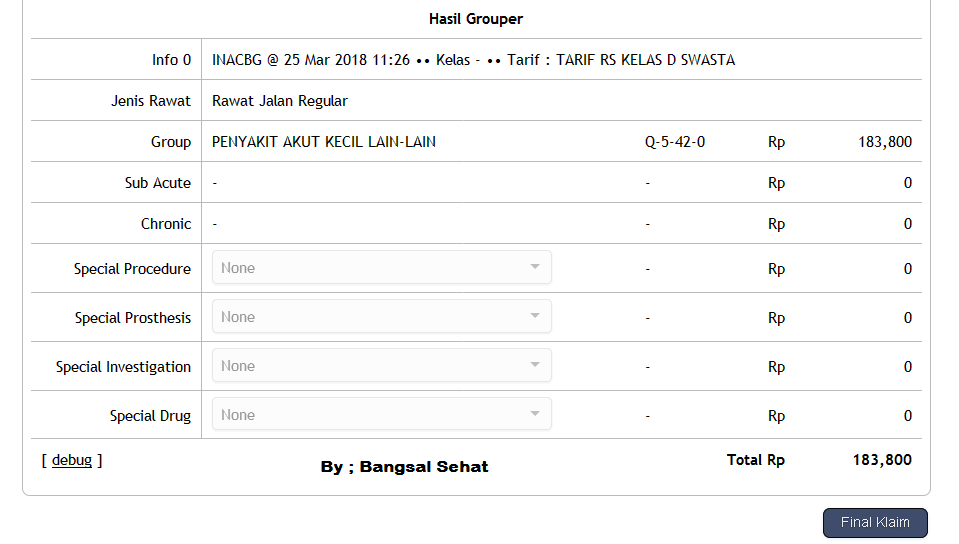Click the Group row tariff amount 183,800
Viewport: 959px width, 544px height.
884,142
